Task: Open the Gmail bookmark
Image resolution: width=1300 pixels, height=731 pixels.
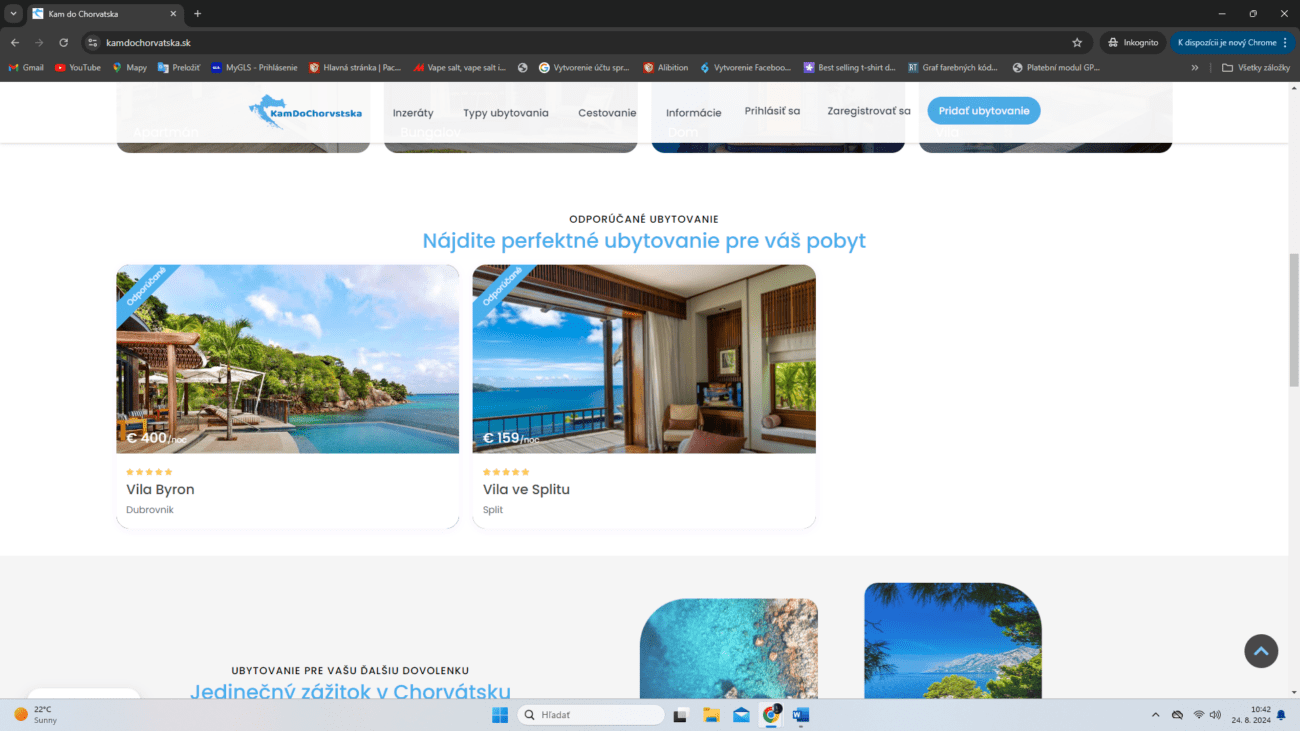Action: click(x=26, y=68)
